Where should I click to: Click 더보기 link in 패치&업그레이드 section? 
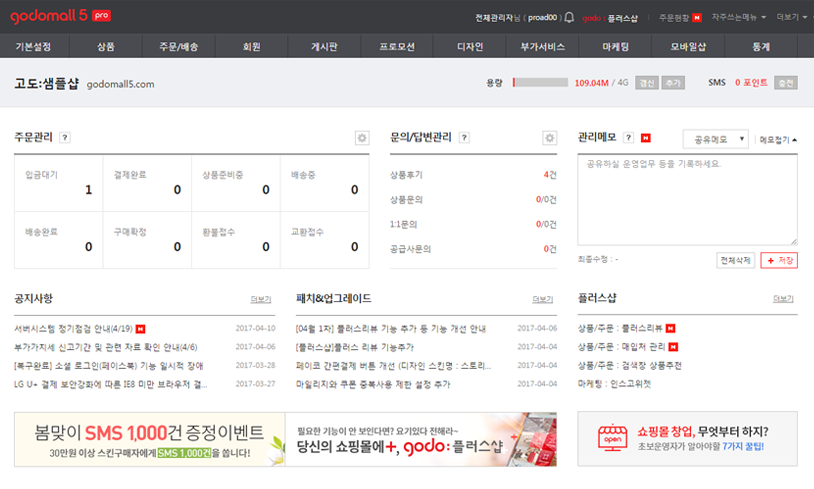[x=542, y=299]
